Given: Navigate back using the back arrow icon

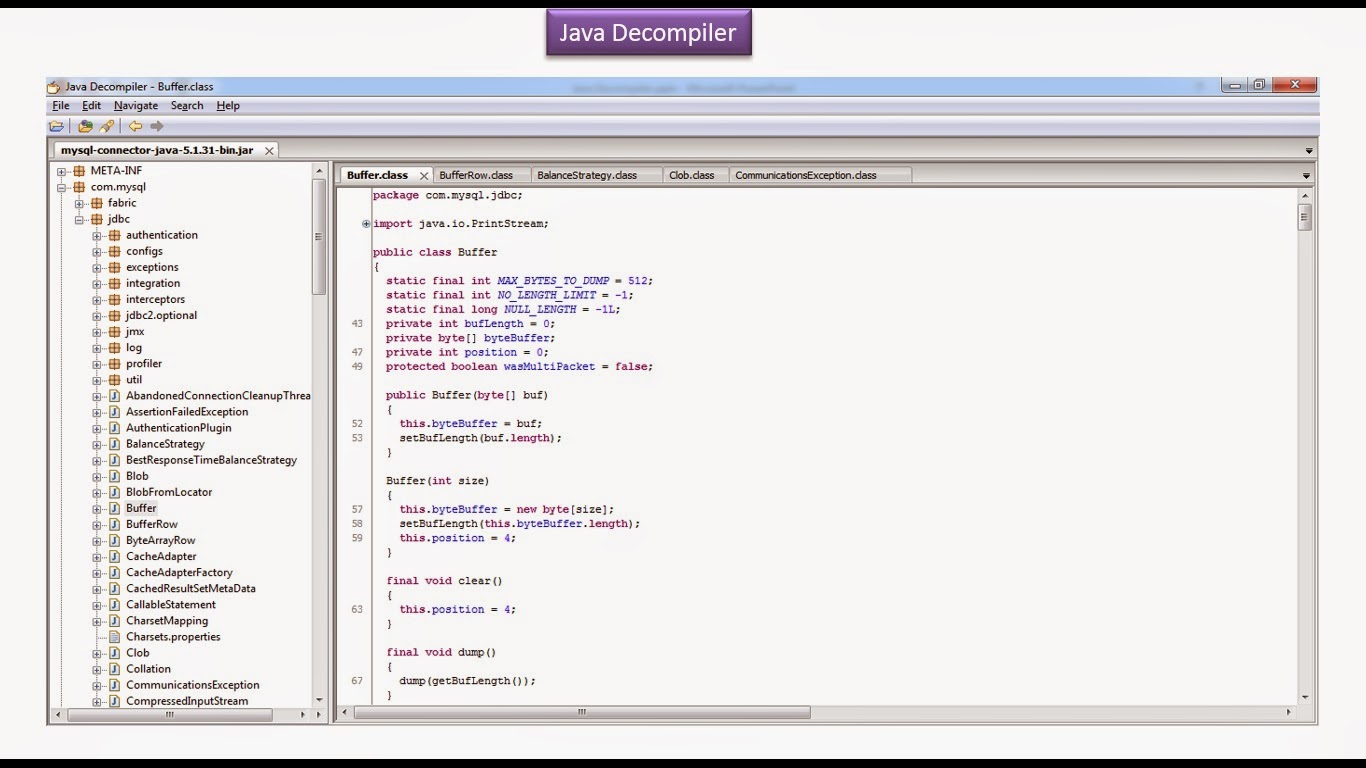Looking at the screenshot, I should (136, 126).
